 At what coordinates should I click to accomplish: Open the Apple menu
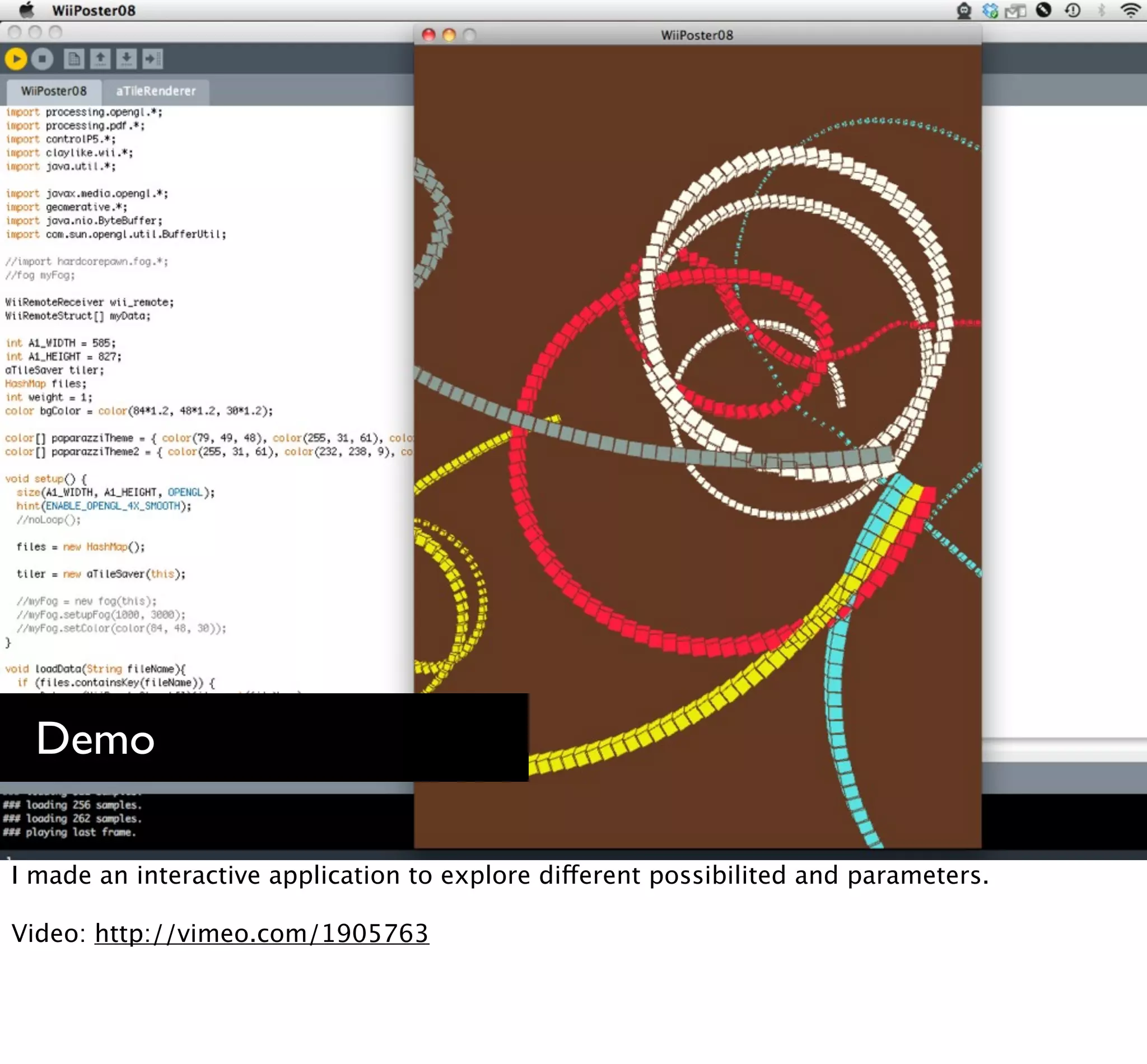pyautogui.click(x=26, y=10)
